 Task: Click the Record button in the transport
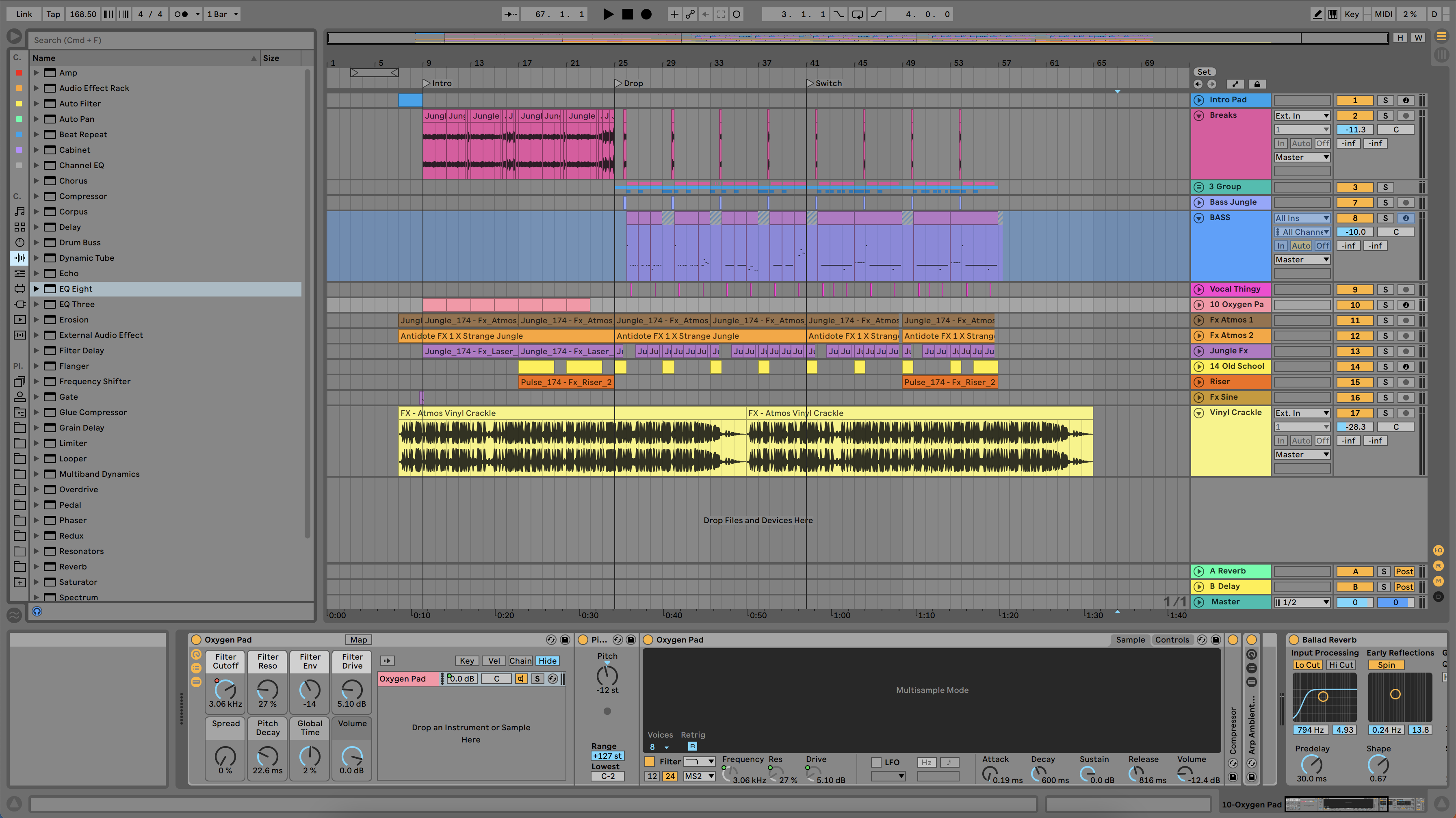646,14
